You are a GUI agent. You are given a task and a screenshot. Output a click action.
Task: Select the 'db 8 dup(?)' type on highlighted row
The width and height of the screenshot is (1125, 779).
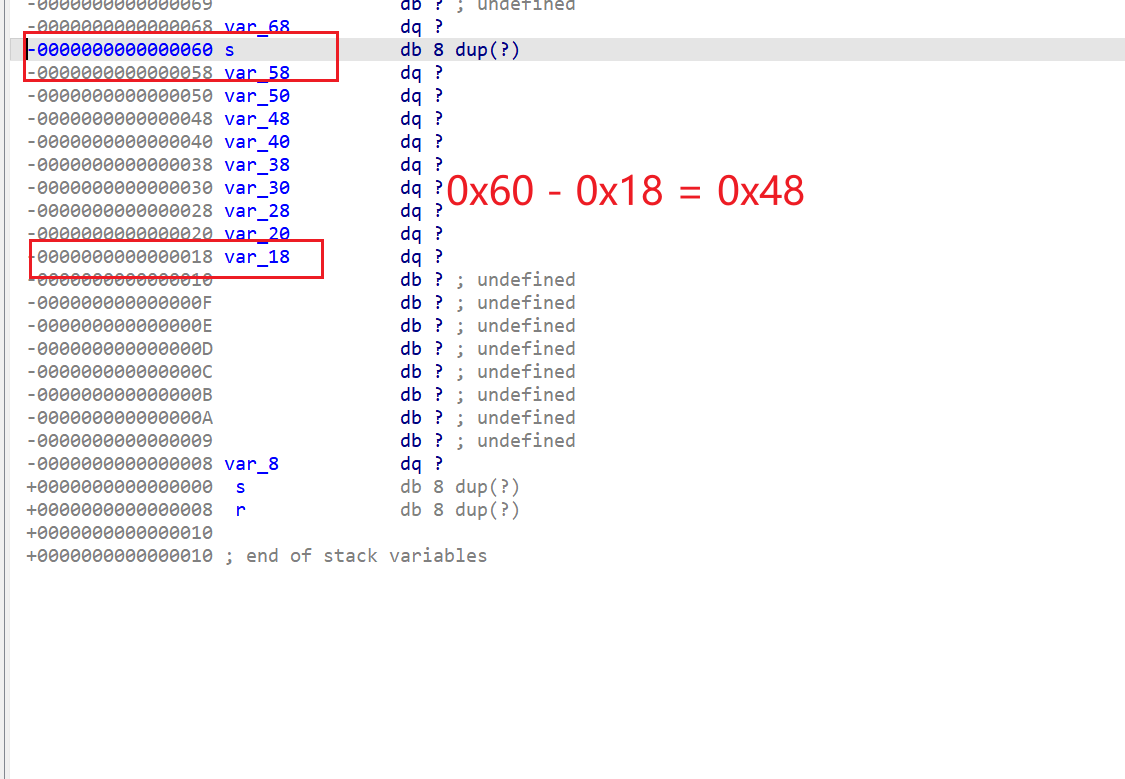coord(460,50)
